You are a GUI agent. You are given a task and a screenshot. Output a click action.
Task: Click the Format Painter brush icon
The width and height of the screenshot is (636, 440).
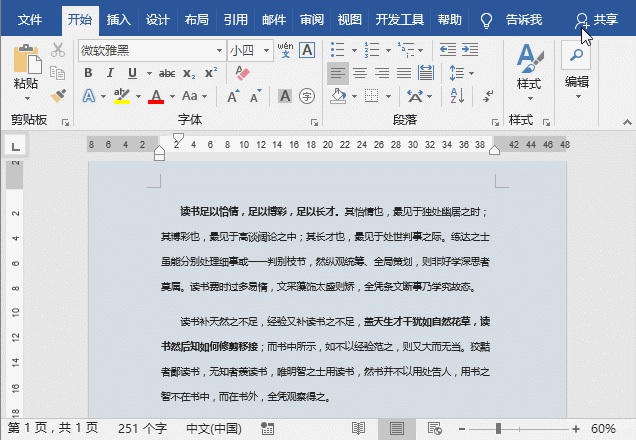pos(58,96)
